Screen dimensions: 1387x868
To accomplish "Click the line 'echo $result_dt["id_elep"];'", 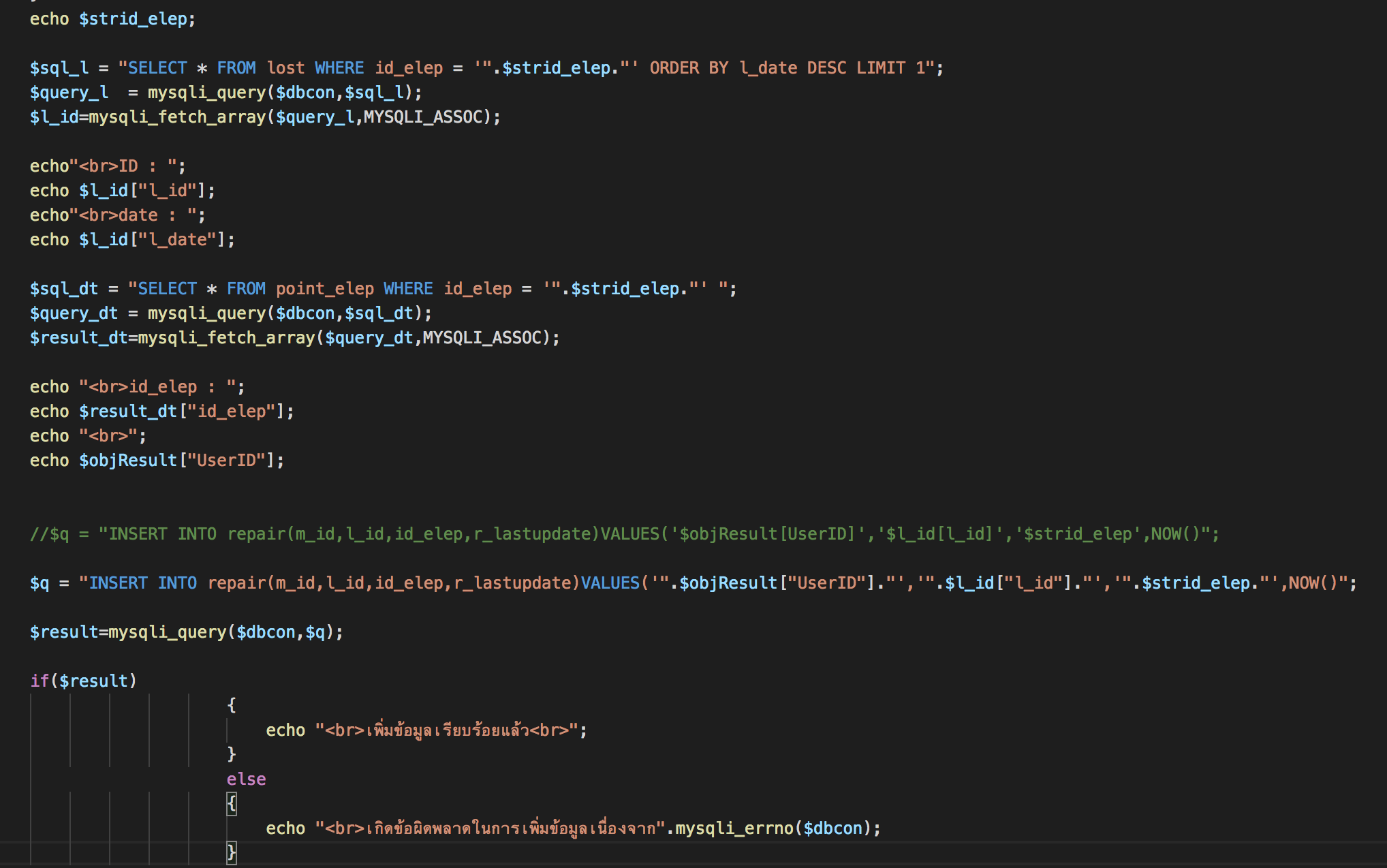I will point(161,412).
